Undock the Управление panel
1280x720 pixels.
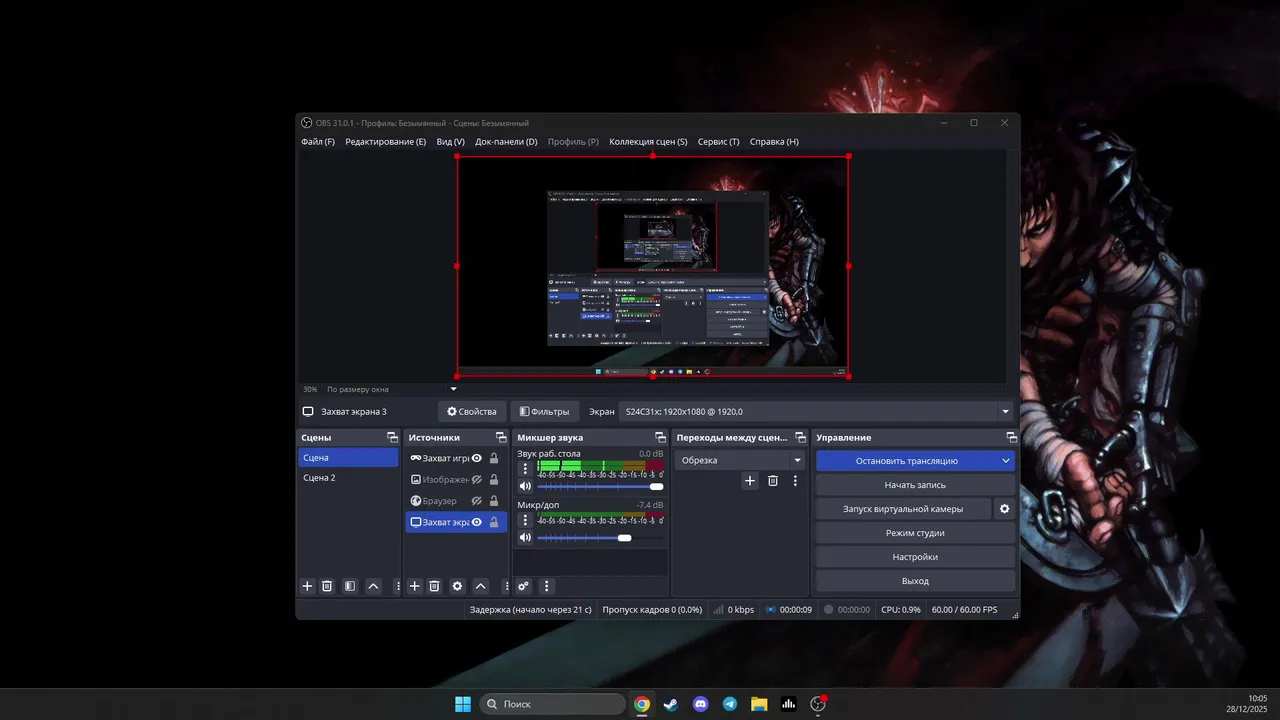1011,437
